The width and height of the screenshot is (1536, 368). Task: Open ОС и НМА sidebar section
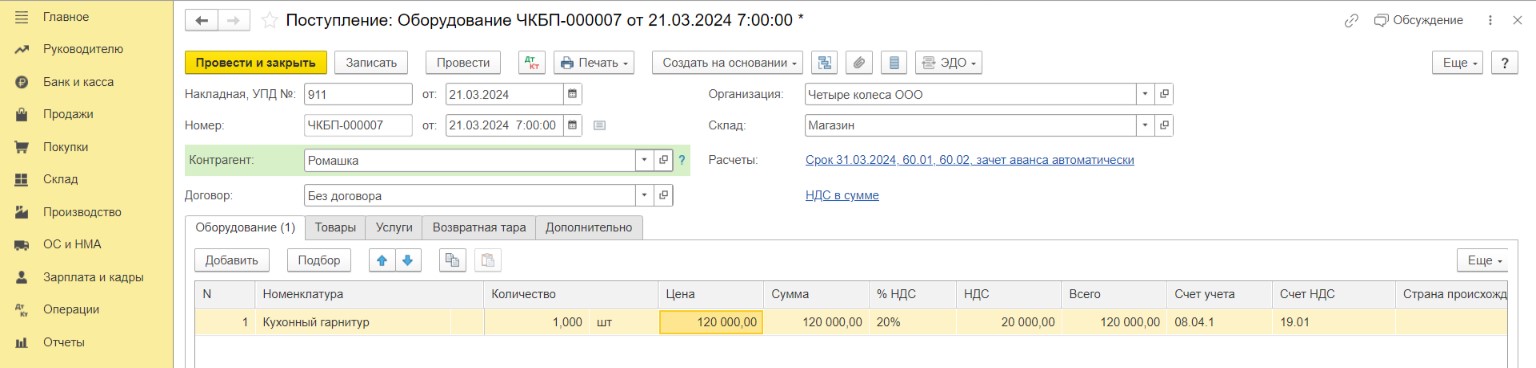(x=72, y=244)
